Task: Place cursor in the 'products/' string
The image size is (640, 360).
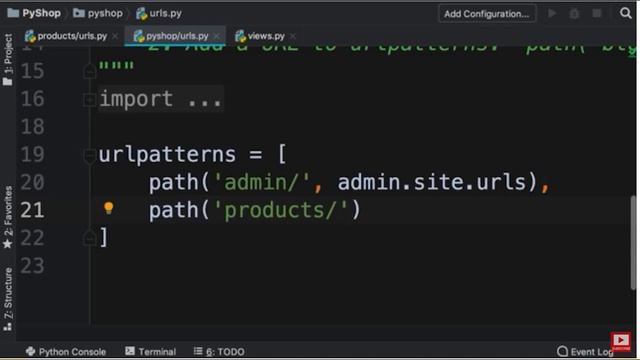Action: pos(280,210)
